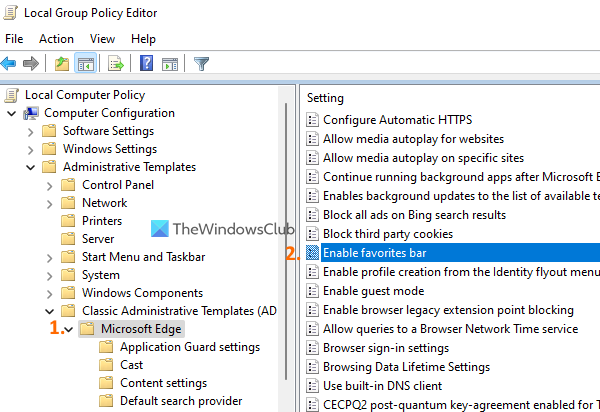Expand the Network node

(x=49, y=204)
